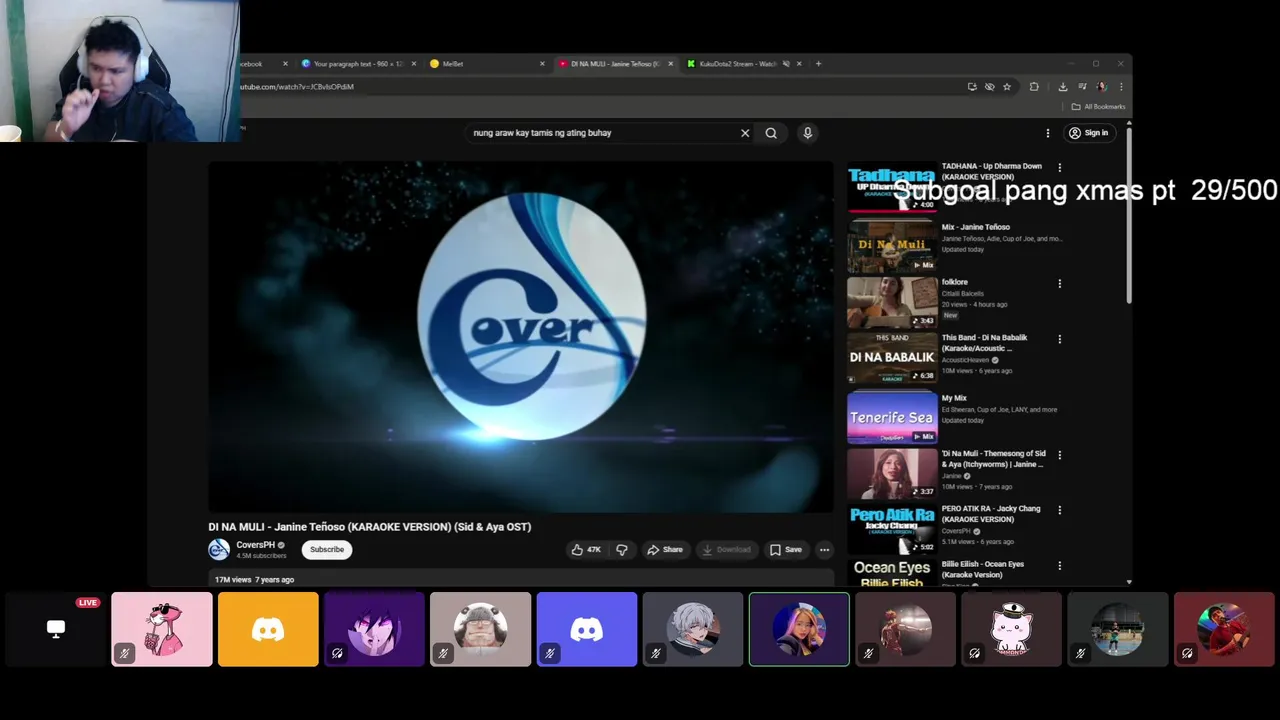Open a new browser tab

[x=818, y=64]
